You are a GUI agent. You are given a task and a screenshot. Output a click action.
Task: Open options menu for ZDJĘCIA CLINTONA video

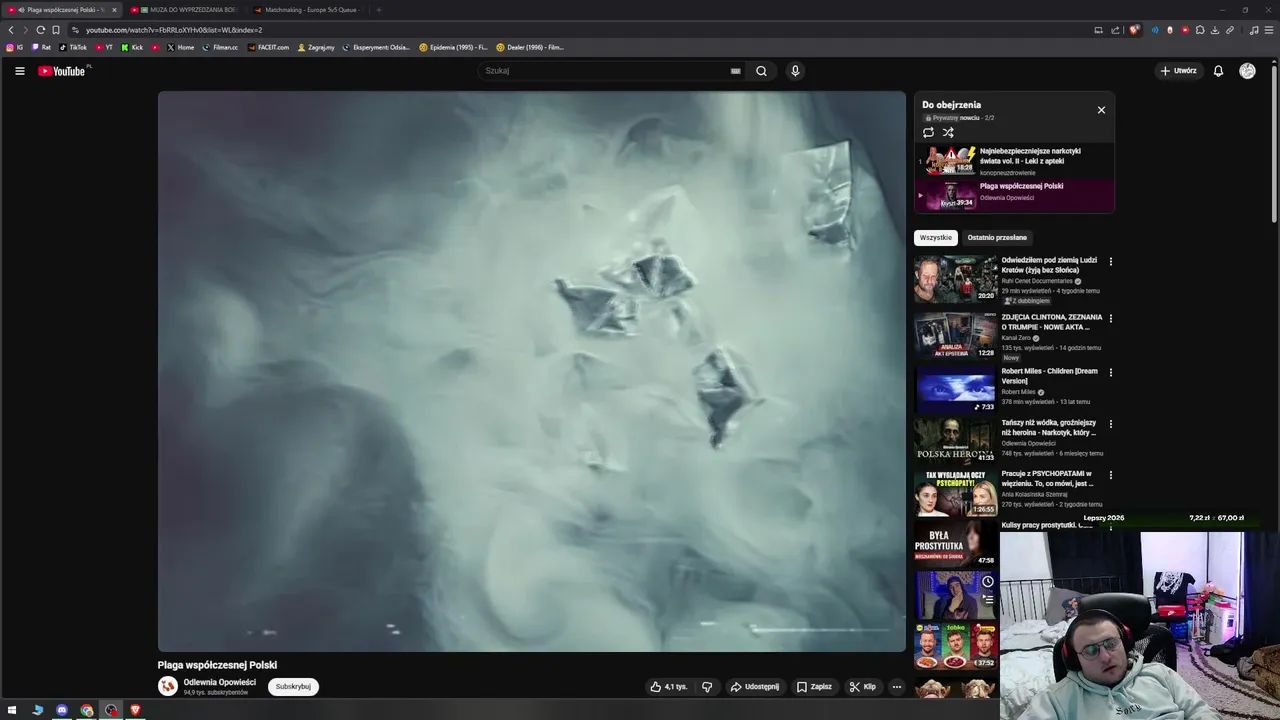pos(1110,319)
